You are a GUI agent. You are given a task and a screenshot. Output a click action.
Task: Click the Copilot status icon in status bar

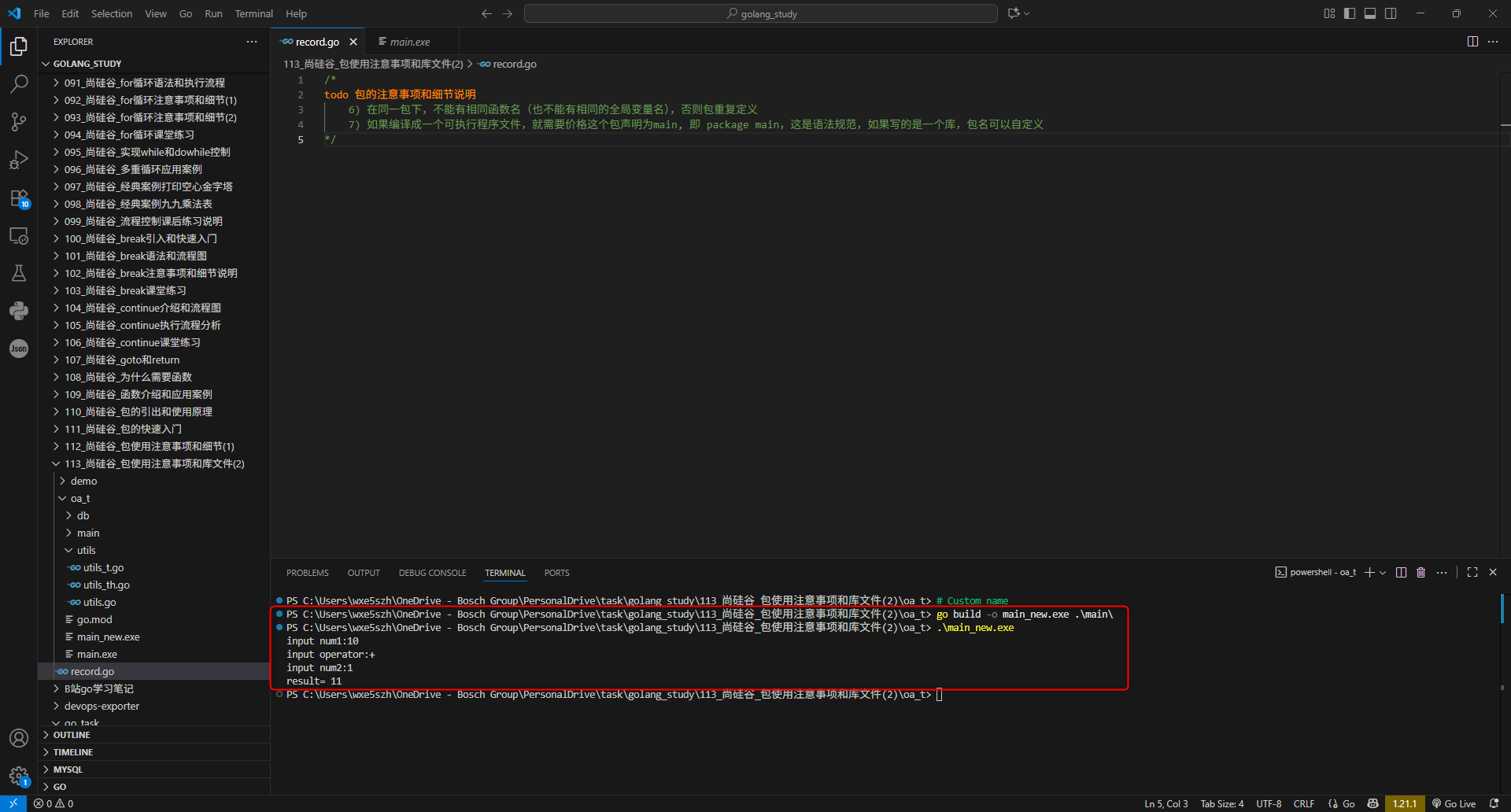[1373, 803]
